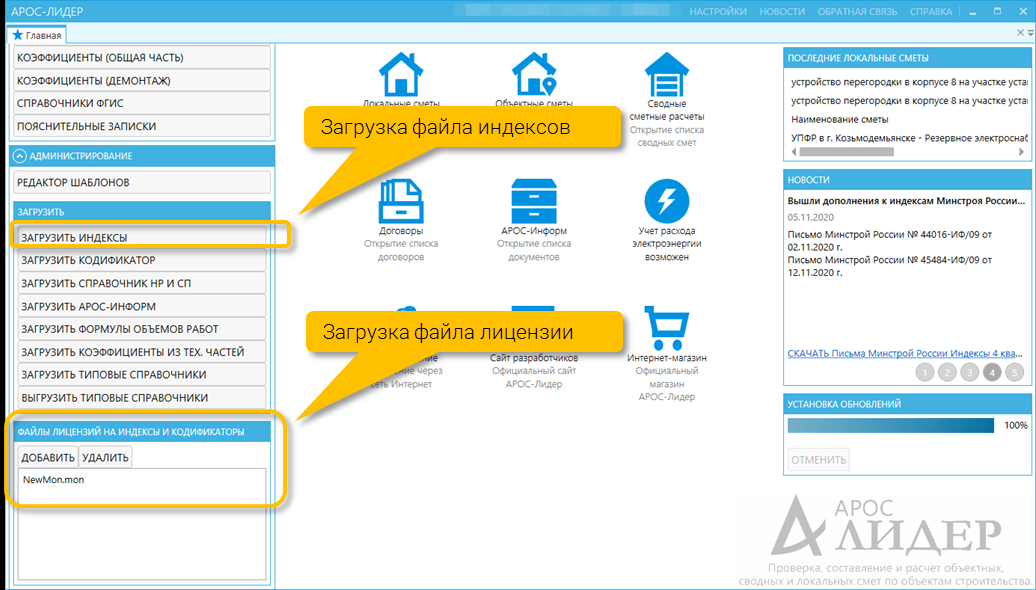Click ЗАГРУЗИТЬ ИНДЕКСЫ
1036x590 pixels.
(142, 237)
